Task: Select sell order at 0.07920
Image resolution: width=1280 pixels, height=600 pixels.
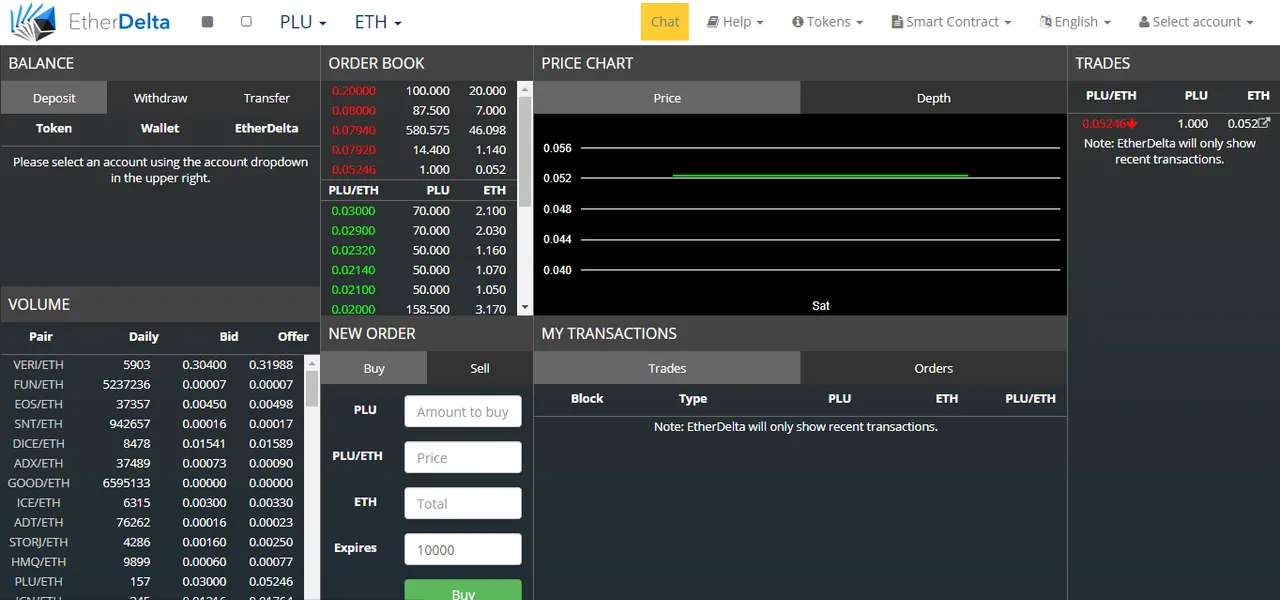Action: (x=419, y=150)
